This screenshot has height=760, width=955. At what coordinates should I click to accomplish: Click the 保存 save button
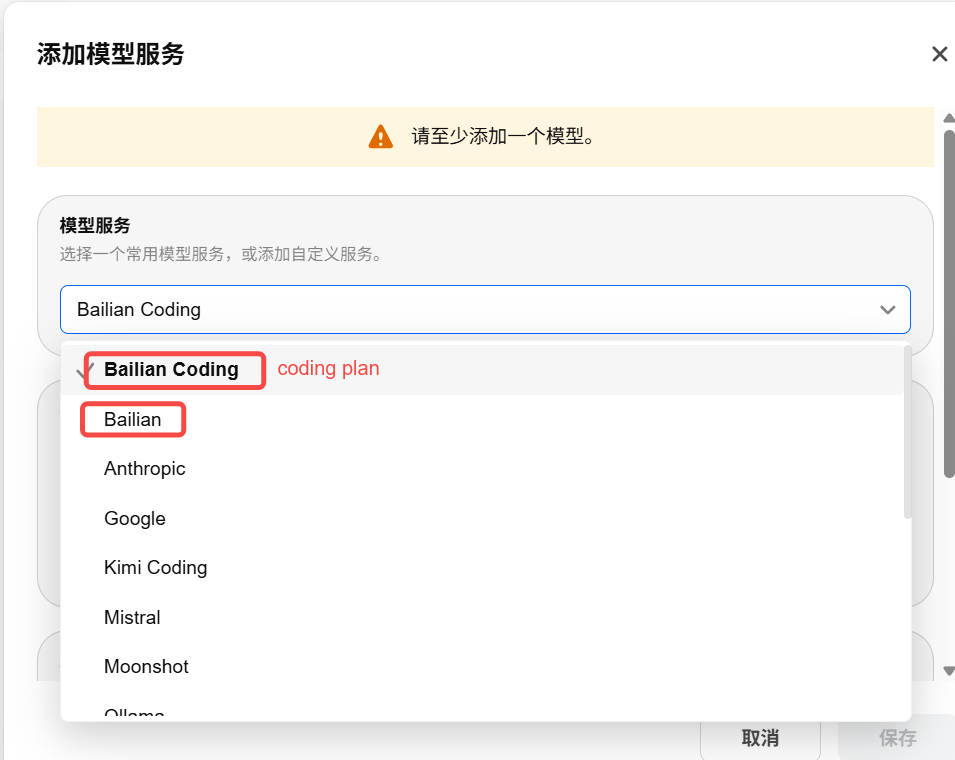point(897,739)
